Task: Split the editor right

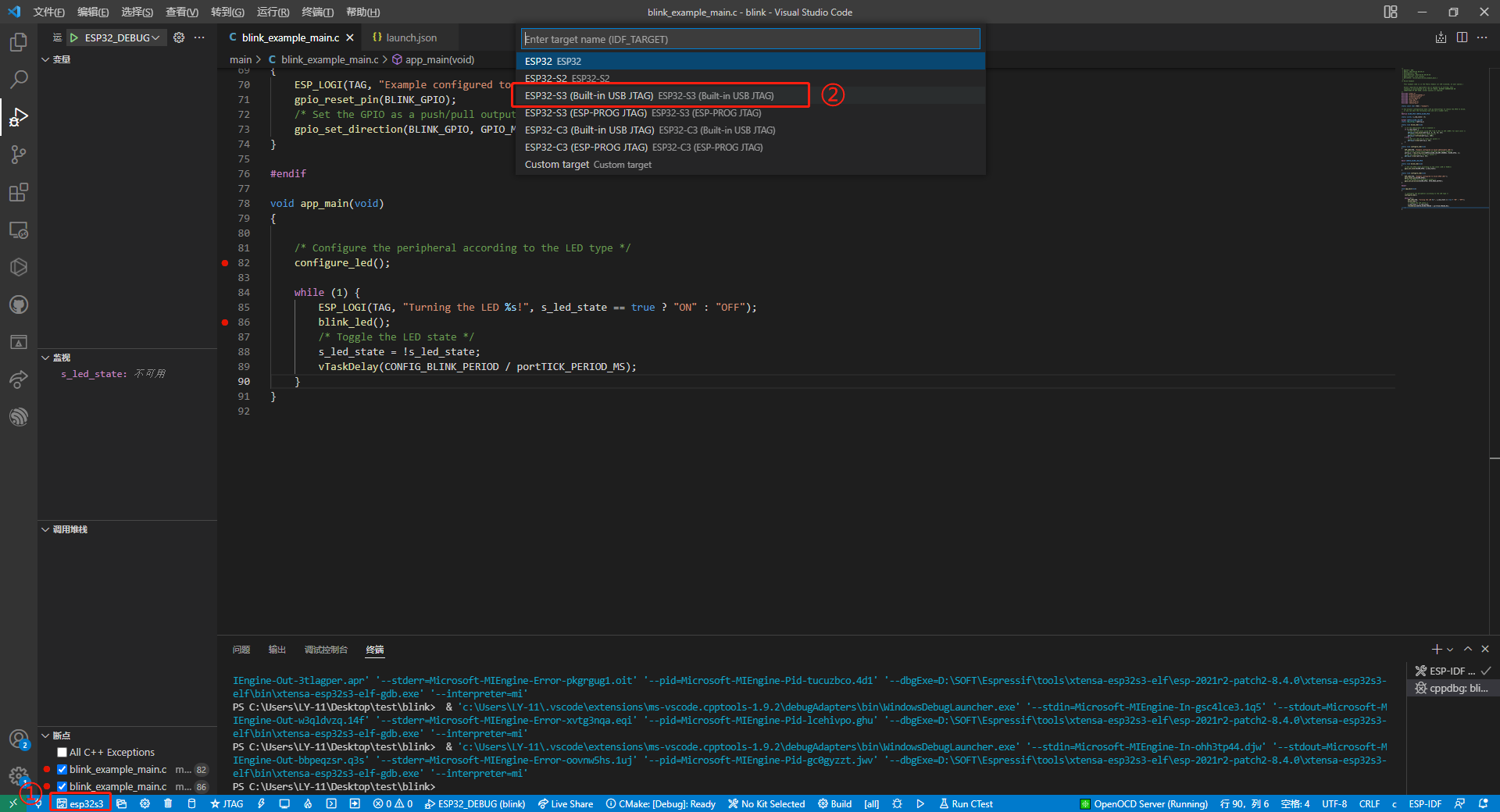Action: click(x=1462, y=37)
